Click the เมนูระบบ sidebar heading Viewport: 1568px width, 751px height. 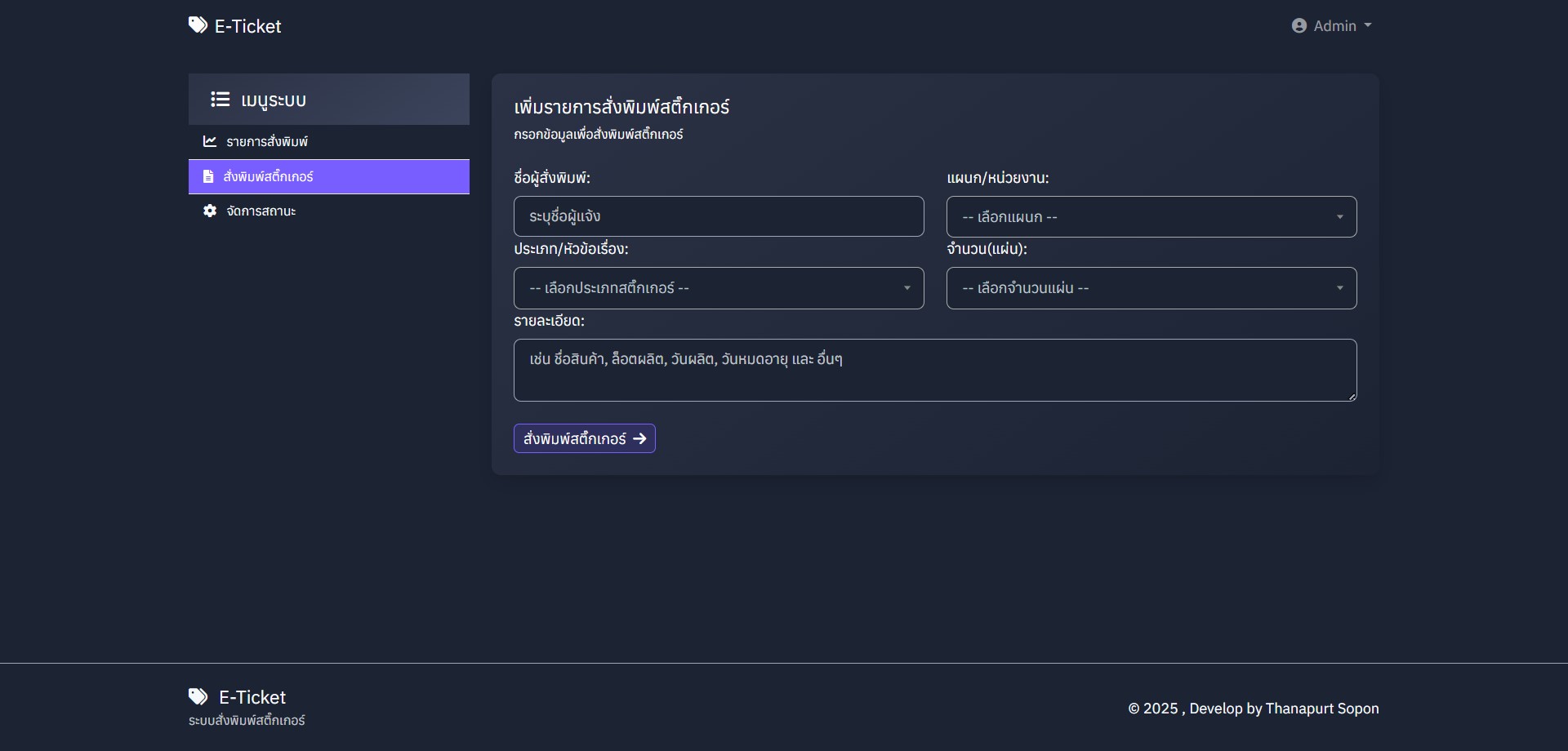[274, 100]
